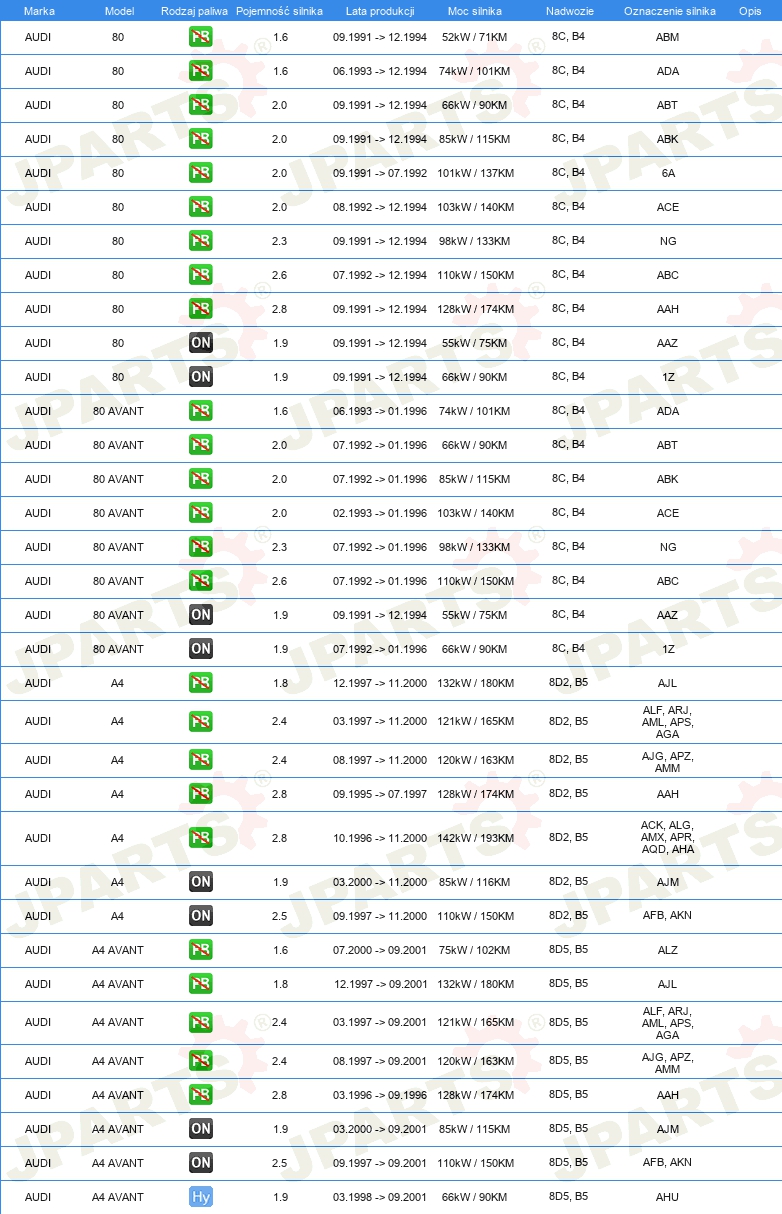Select engine code 6A cell
Viewport: 782px width, 1214px height.
coord(668,173)
